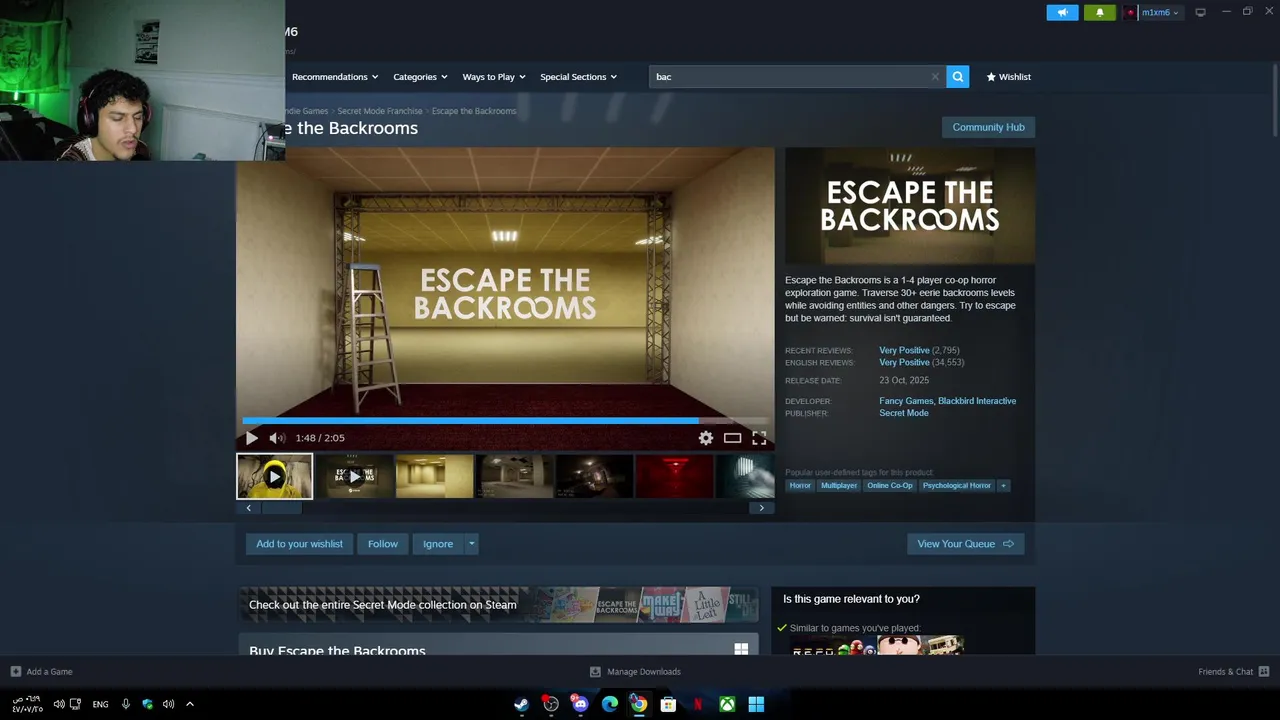Viewport: 1280px width, 720px height.
Task: Open developer Fancy Games link
Action: [x=906, y=401]
